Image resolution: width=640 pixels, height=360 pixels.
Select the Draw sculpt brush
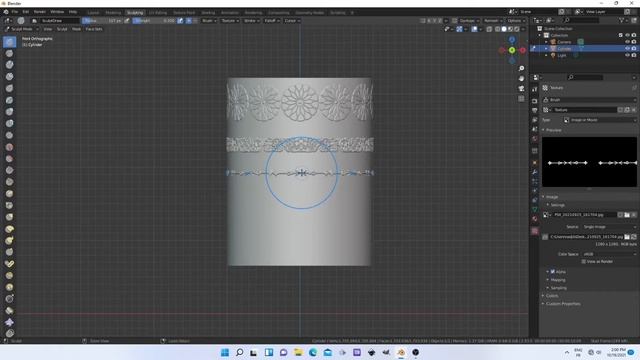[x=9, y=42]
